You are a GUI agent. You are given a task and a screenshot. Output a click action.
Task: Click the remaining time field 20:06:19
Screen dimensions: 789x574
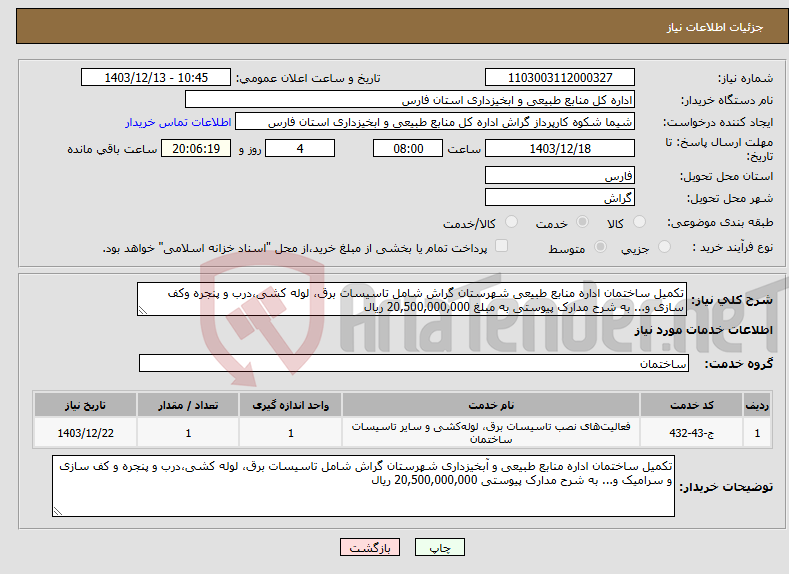[196, 148]
